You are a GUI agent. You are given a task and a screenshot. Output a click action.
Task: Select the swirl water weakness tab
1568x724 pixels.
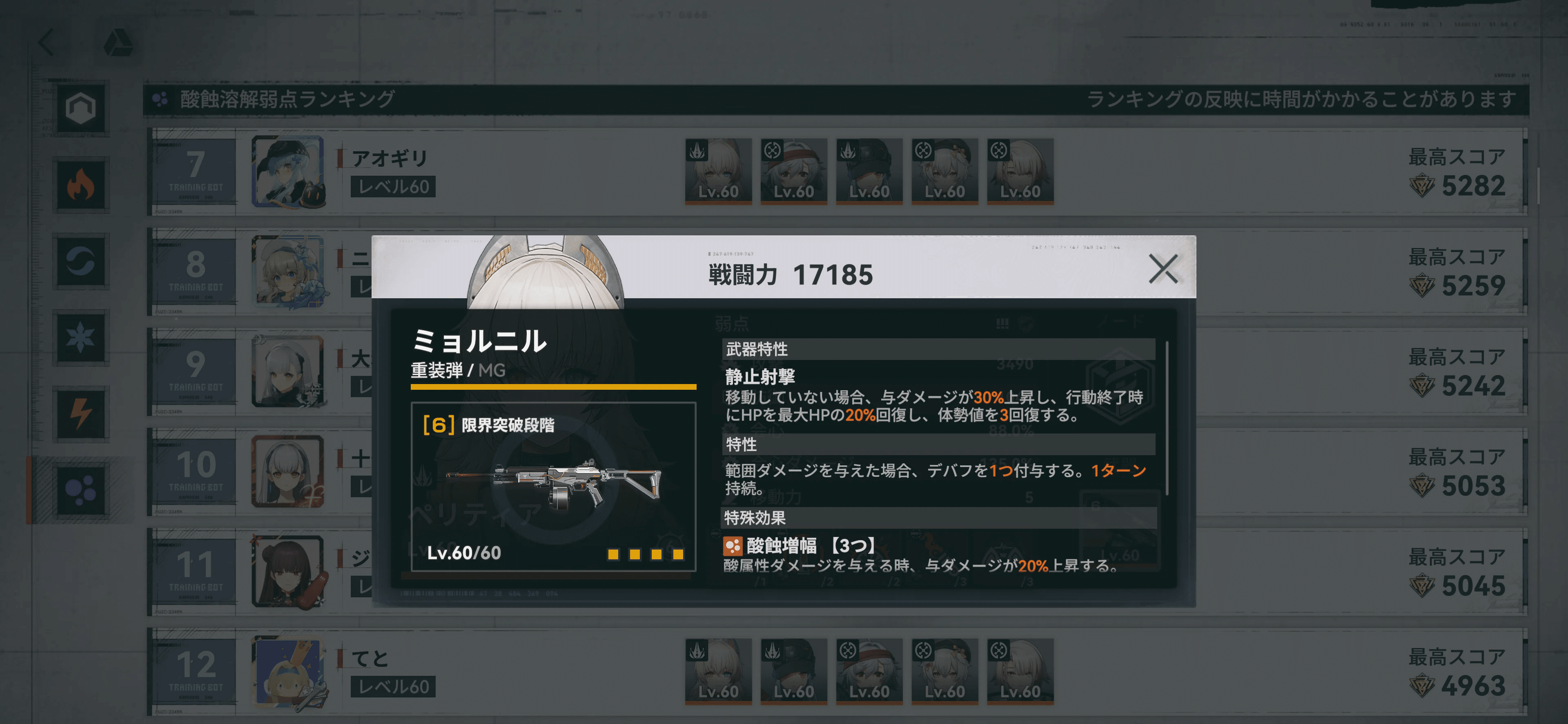pyautogui.click(x=81, y=261)
